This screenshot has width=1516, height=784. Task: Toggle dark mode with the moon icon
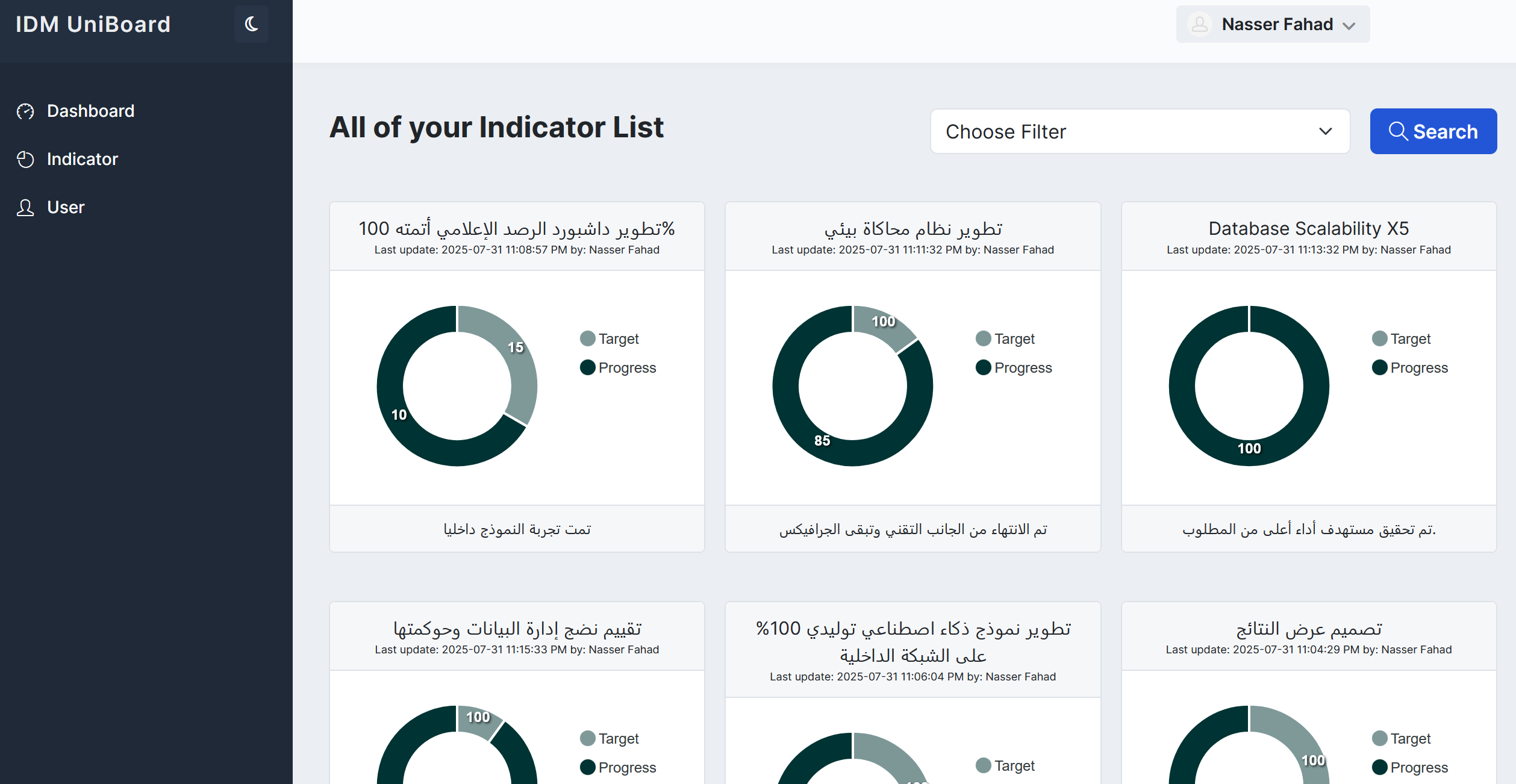click(251, 24)
